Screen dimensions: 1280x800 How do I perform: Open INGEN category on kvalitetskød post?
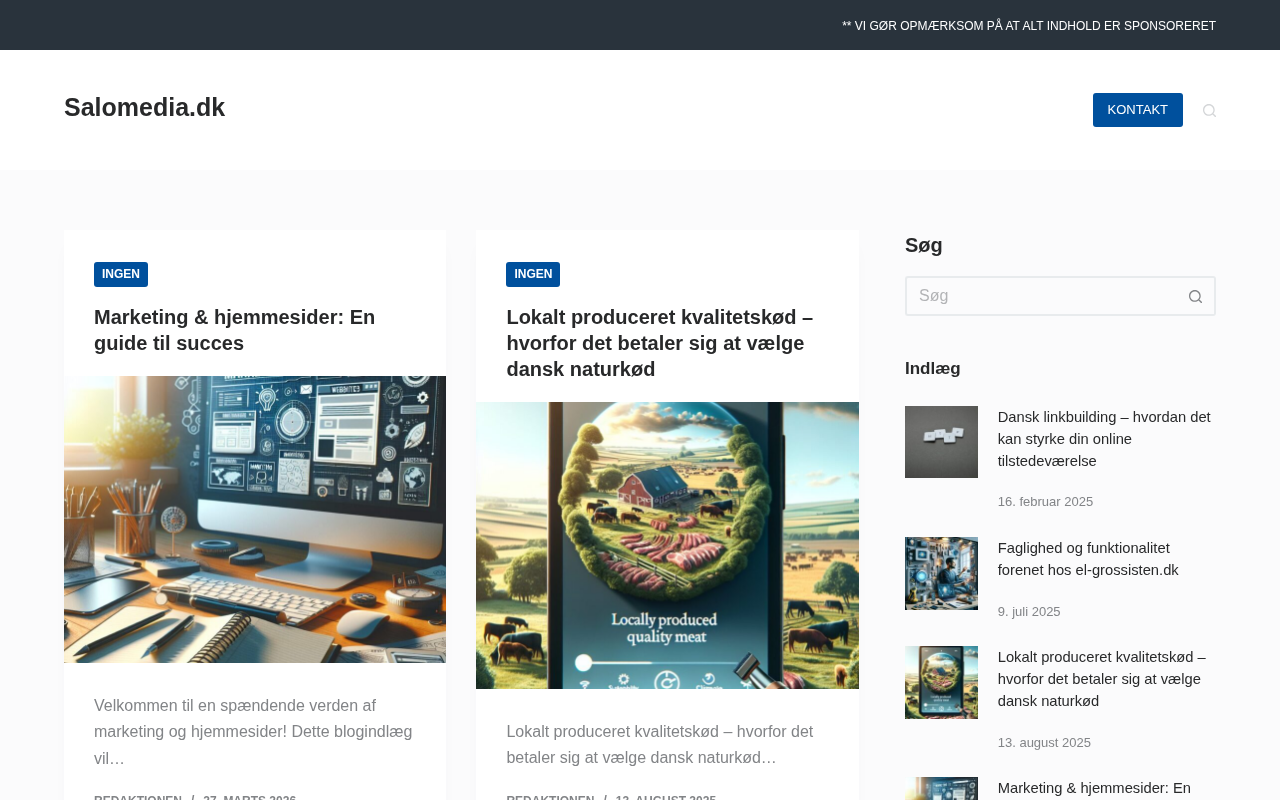533,274
